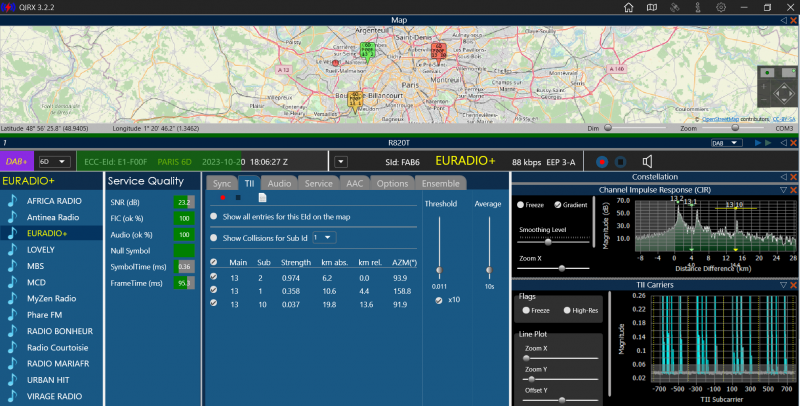Click the yellow transmitter marker on map
800x406 pixels.
pyautogui.click(x=355, y=101)
